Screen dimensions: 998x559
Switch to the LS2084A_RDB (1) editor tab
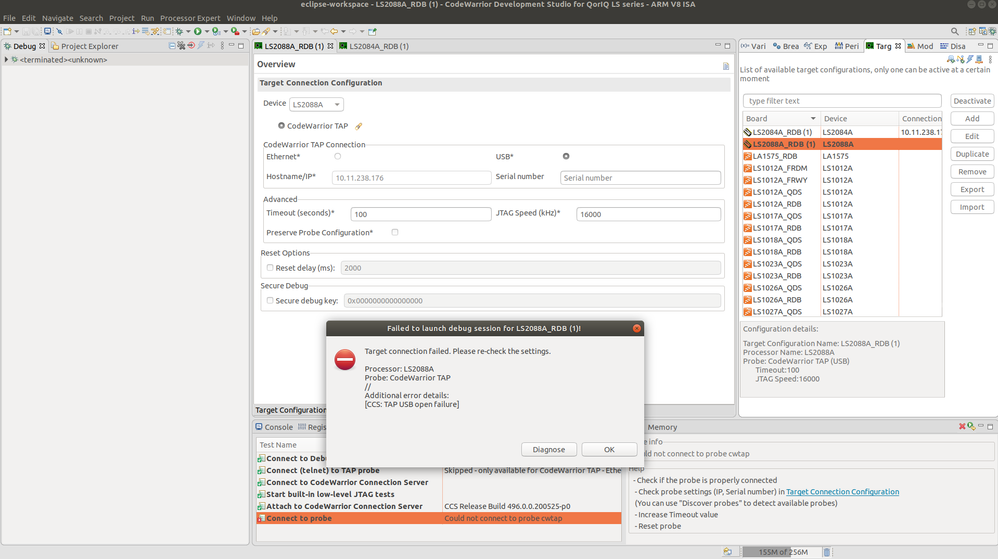374,46
